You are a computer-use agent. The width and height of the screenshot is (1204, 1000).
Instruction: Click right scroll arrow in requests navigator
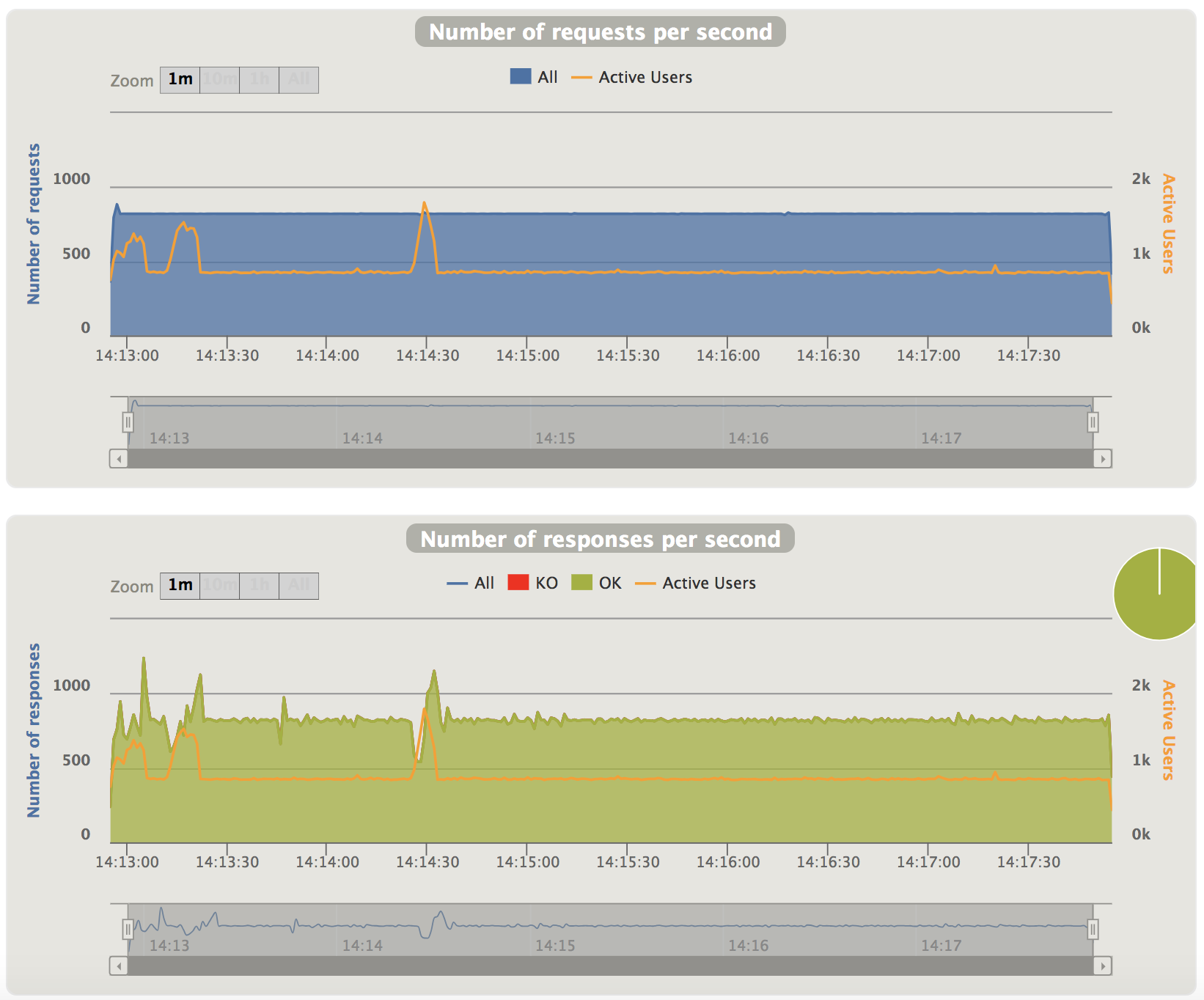click(1103, 459)
